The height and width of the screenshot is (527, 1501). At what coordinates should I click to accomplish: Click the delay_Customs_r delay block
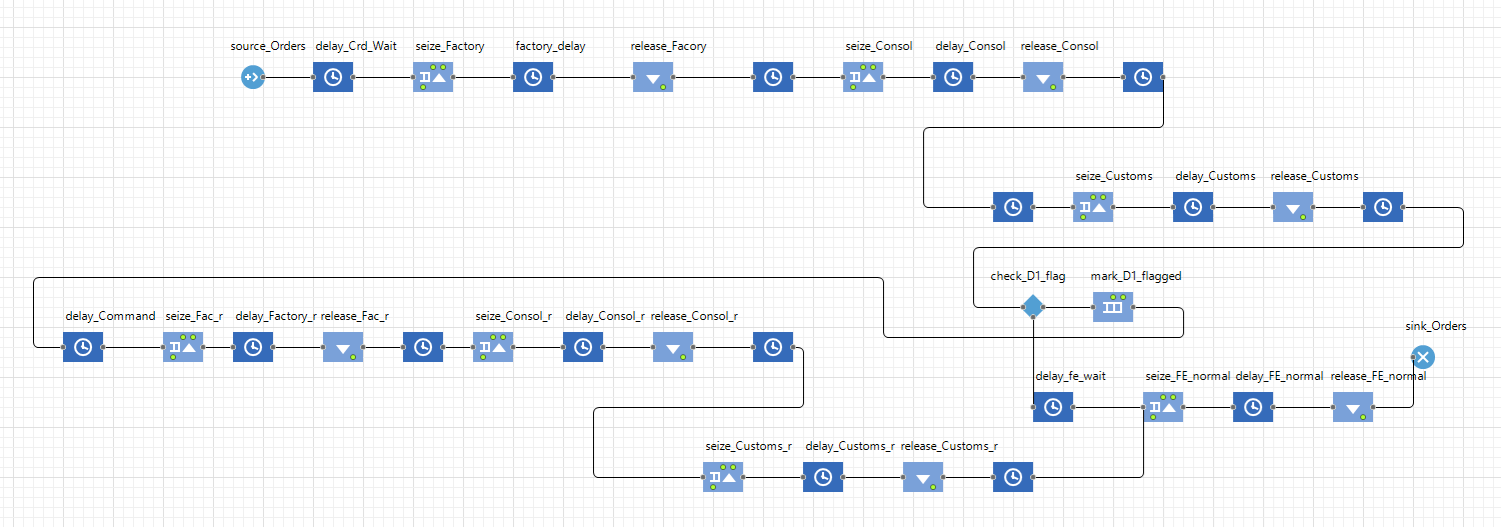pos(823,477)
